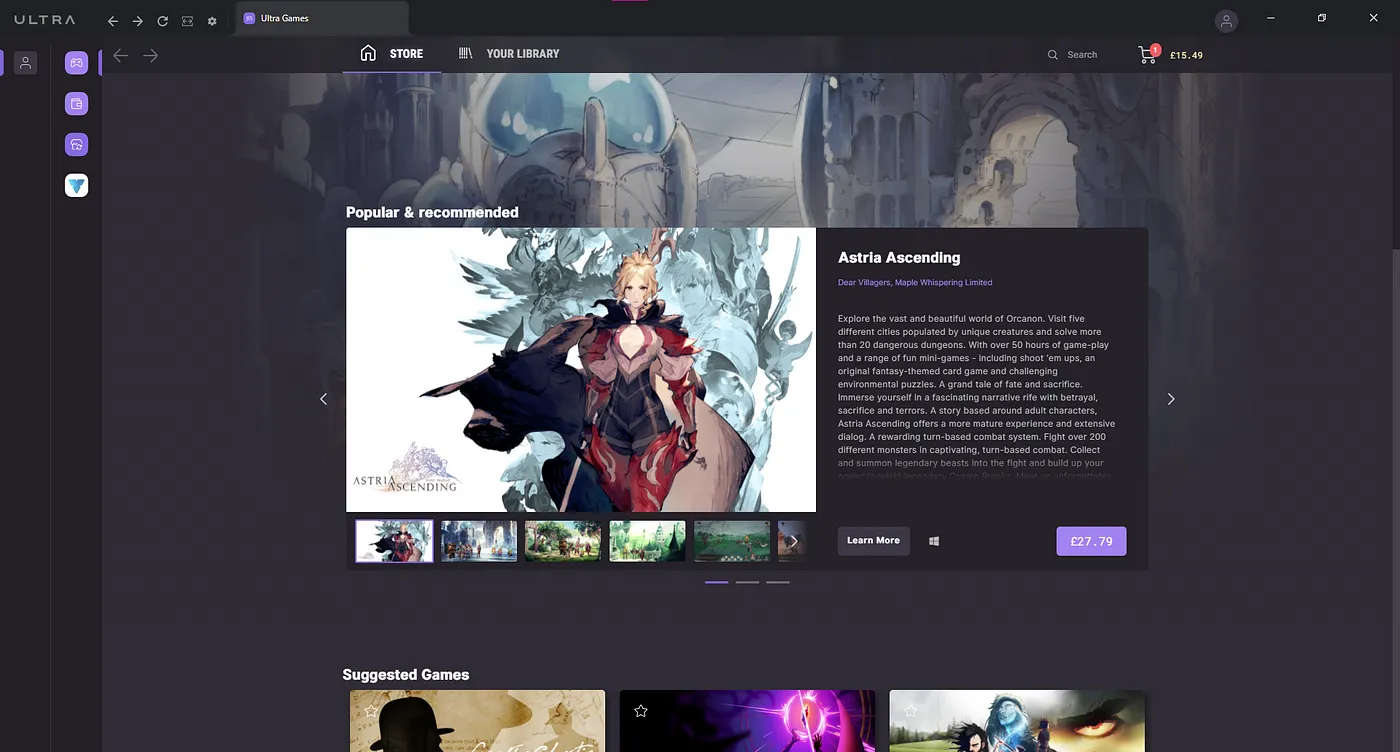Click the fit-width icon next to refresh

[x=187, y=21]
